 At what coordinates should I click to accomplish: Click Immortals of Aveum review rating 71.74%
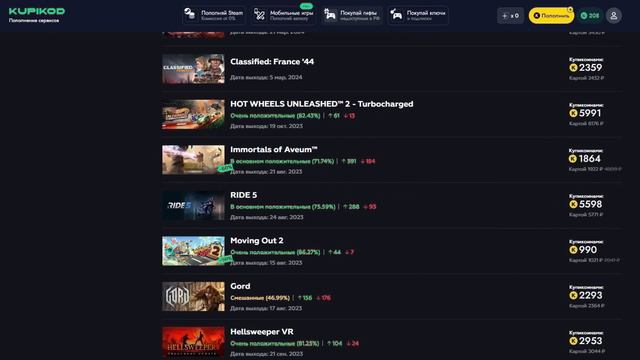pyautogui.click(x=282, y=162)
